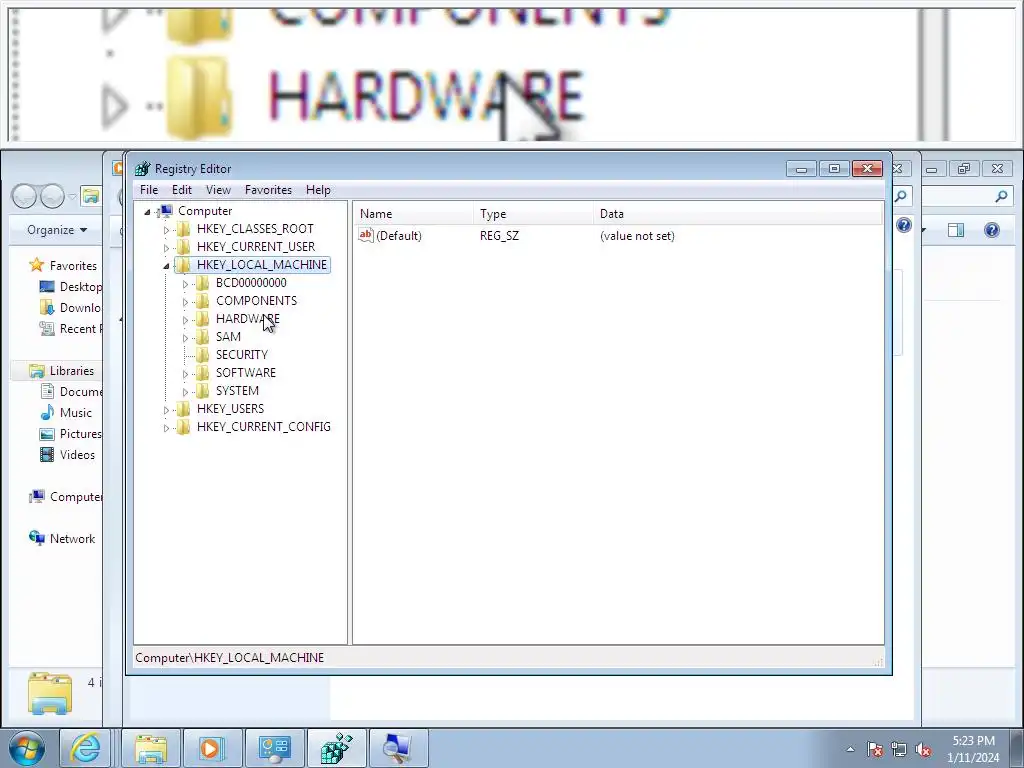Open the Edit menu in Registry Editor
The height and width of the screenshot is (768, 1024).
tap(182, 190)
